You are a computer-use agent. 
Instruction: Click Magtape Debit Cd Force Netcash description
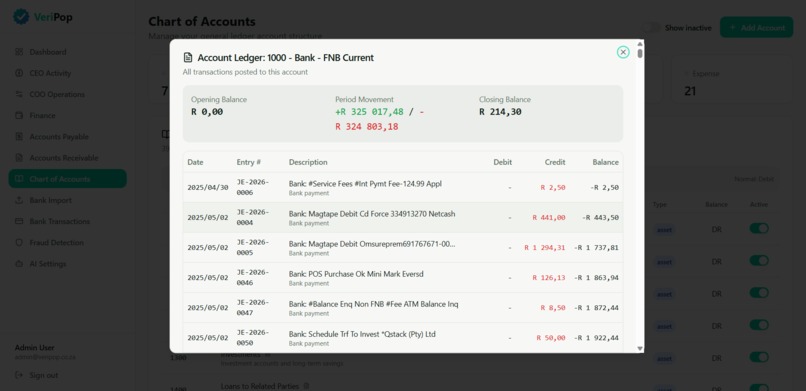pos(372,214)
